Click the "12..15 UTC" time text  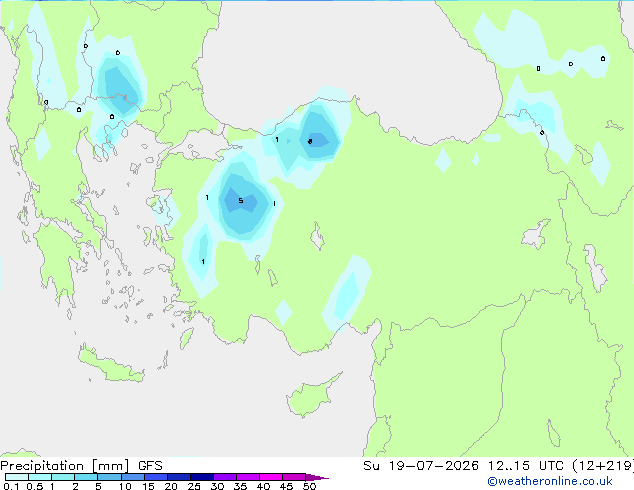(x=526, y=466)
